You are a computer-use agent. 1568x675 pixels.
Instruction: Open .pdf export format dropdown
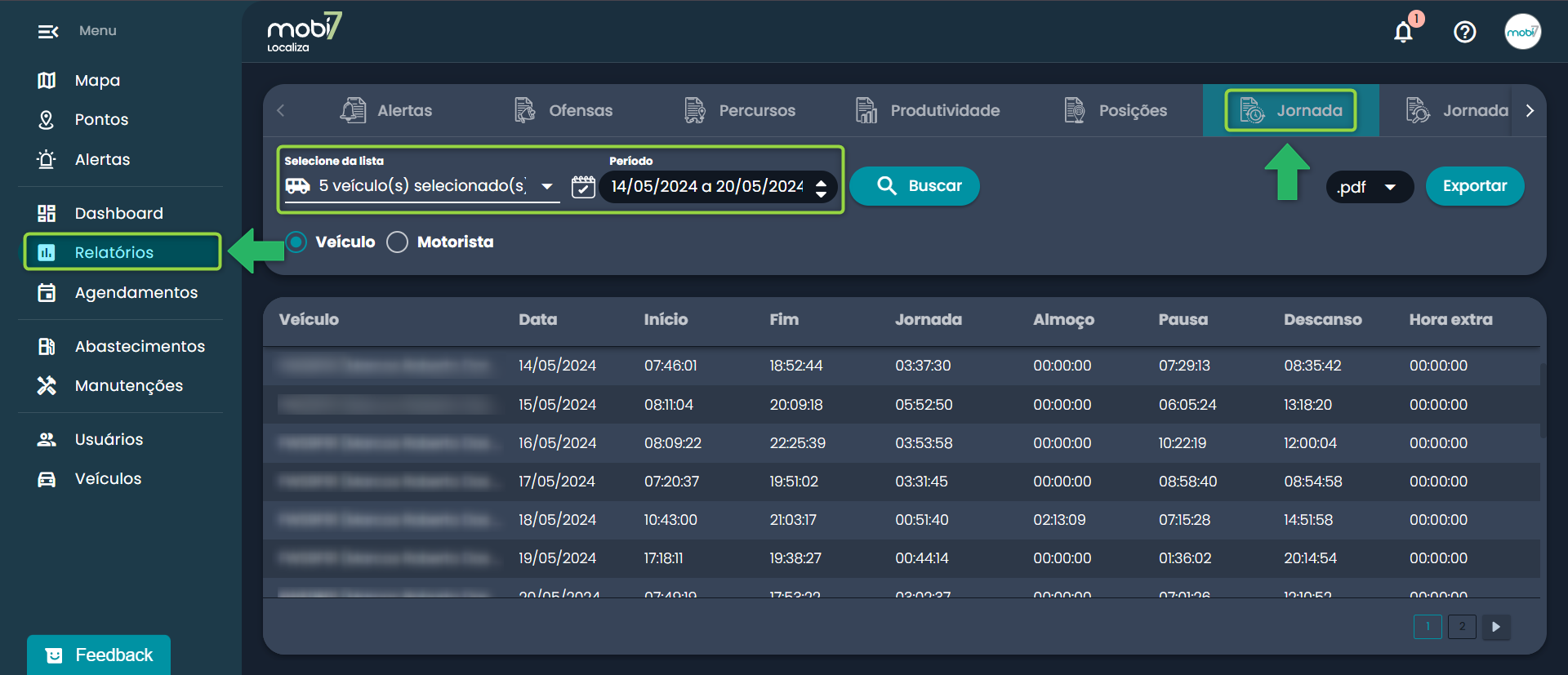[1370, 187]
